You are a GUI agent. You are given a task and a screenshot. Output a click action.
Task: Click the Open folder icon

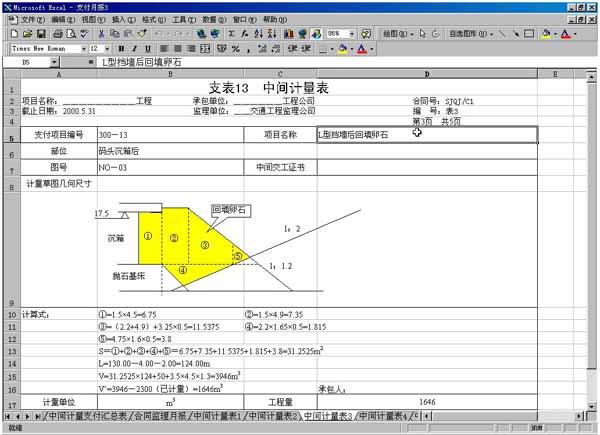pos(28,33)
